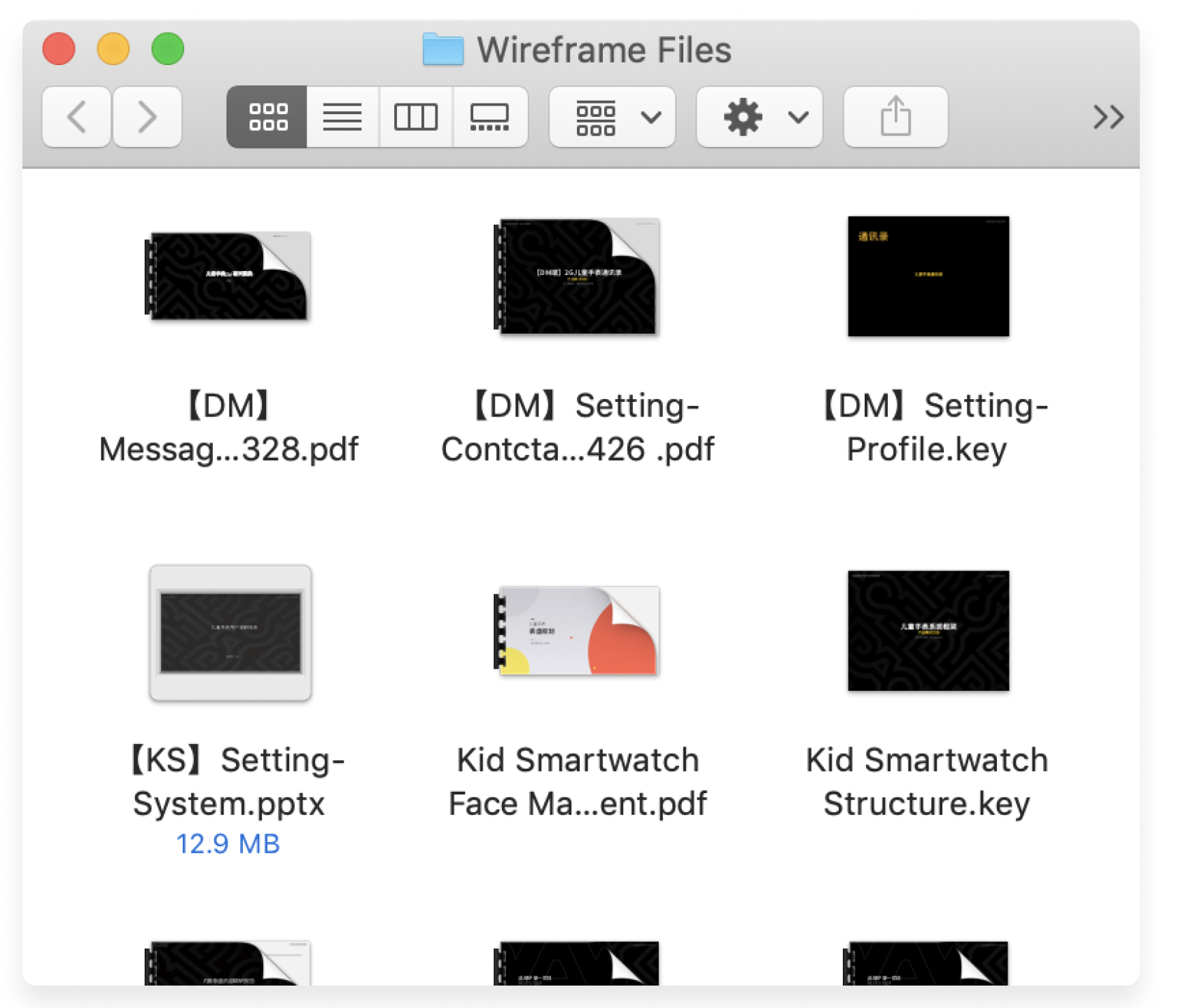Switch to column view
The height and width of the screenshot is (1008, 1193).
tap(416, 117)
